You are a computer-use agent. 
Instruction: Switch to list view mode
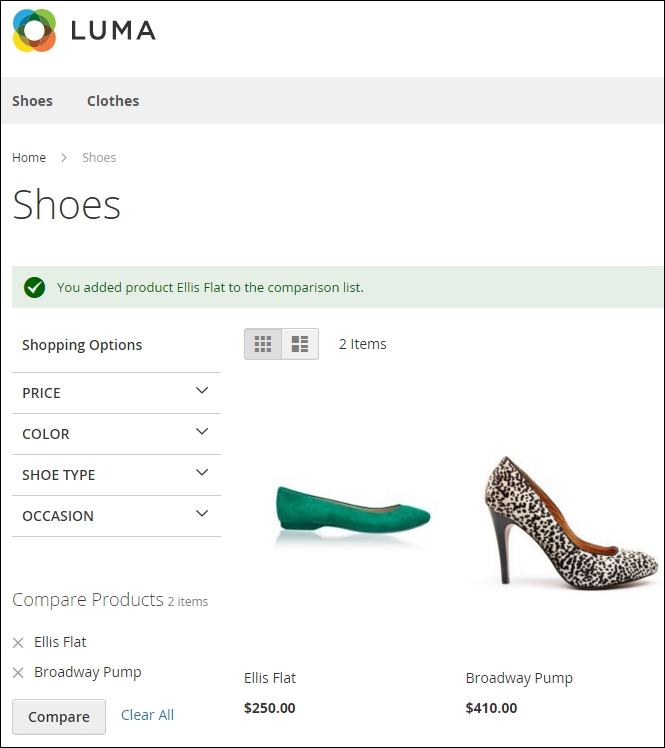(x=300, y=344)
